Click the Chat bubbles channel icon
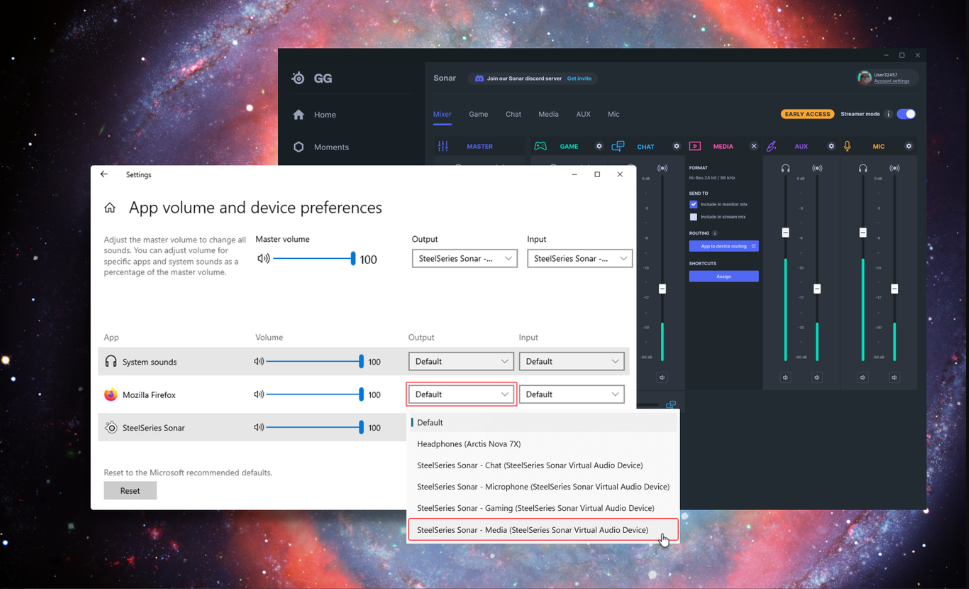 (617, 146)
